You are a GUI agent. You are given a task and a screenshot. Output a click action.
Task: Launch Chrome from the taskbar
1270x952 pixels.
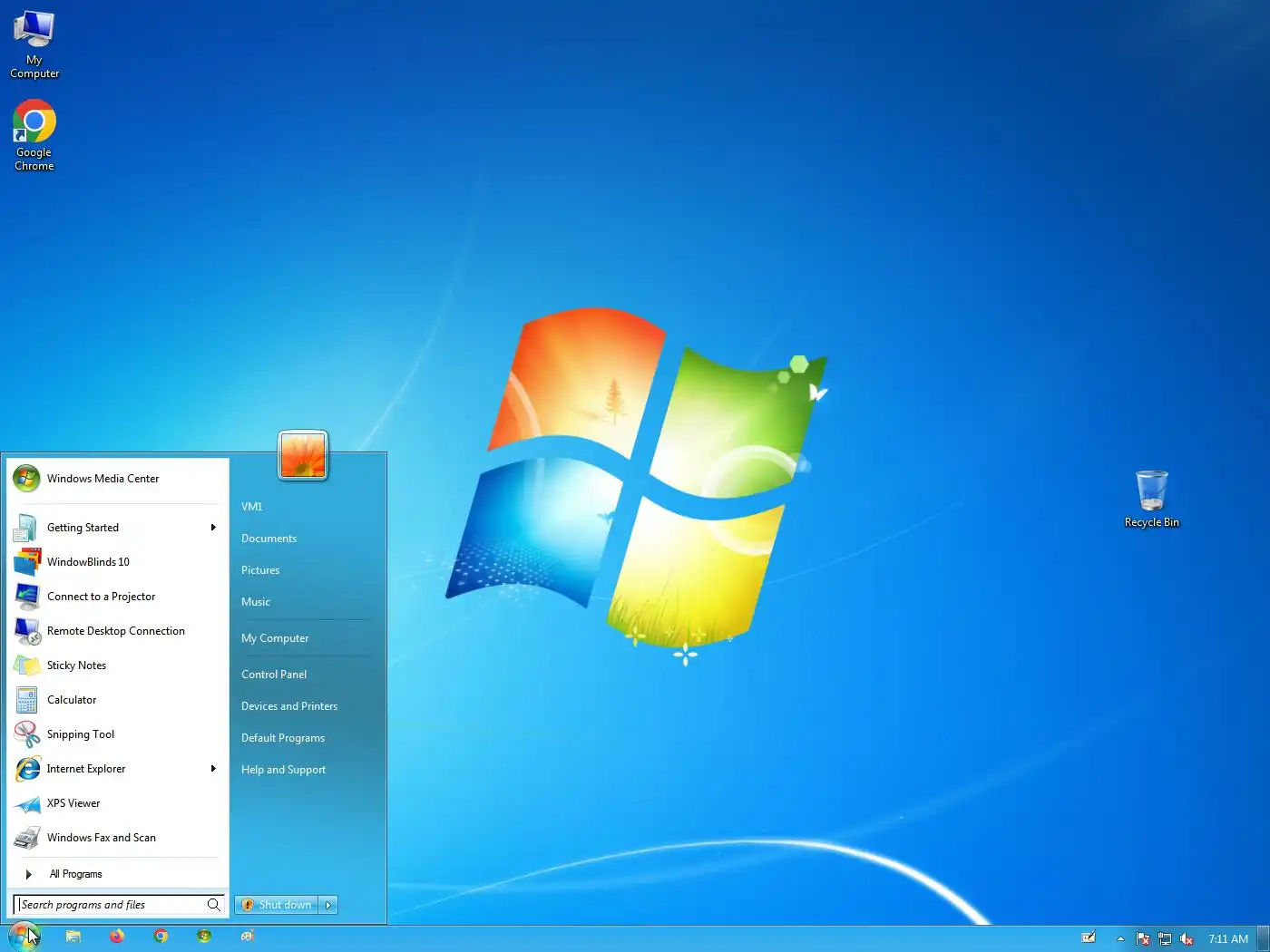(x=161, y=937)
